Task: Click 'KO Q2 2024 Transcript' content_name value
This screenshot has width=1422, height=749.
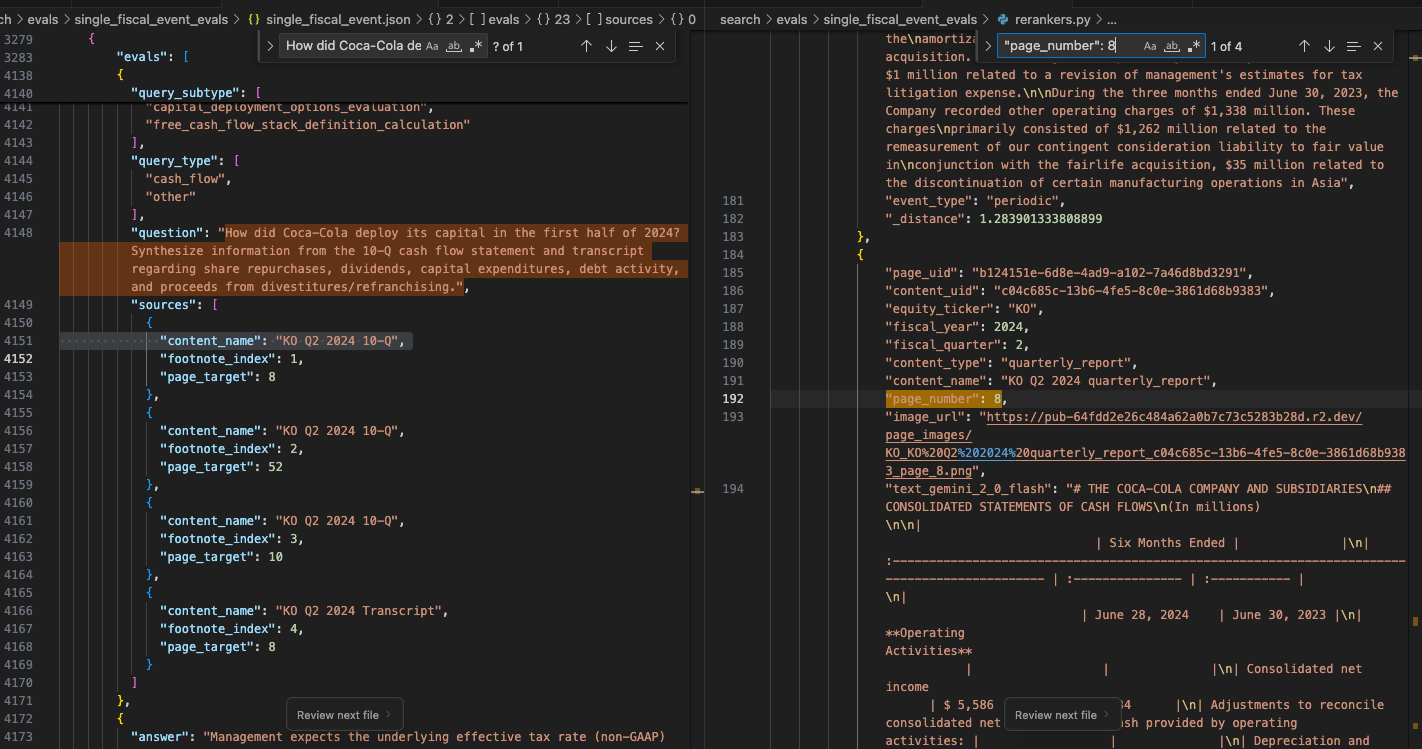Action: click(361, 611)
